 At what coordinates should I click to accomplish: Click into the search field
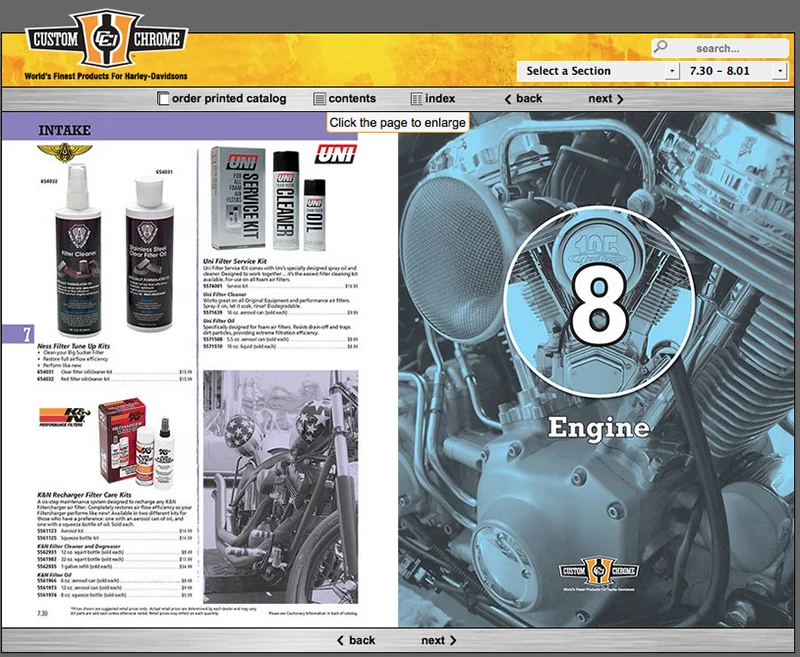(x=720, y=48)
